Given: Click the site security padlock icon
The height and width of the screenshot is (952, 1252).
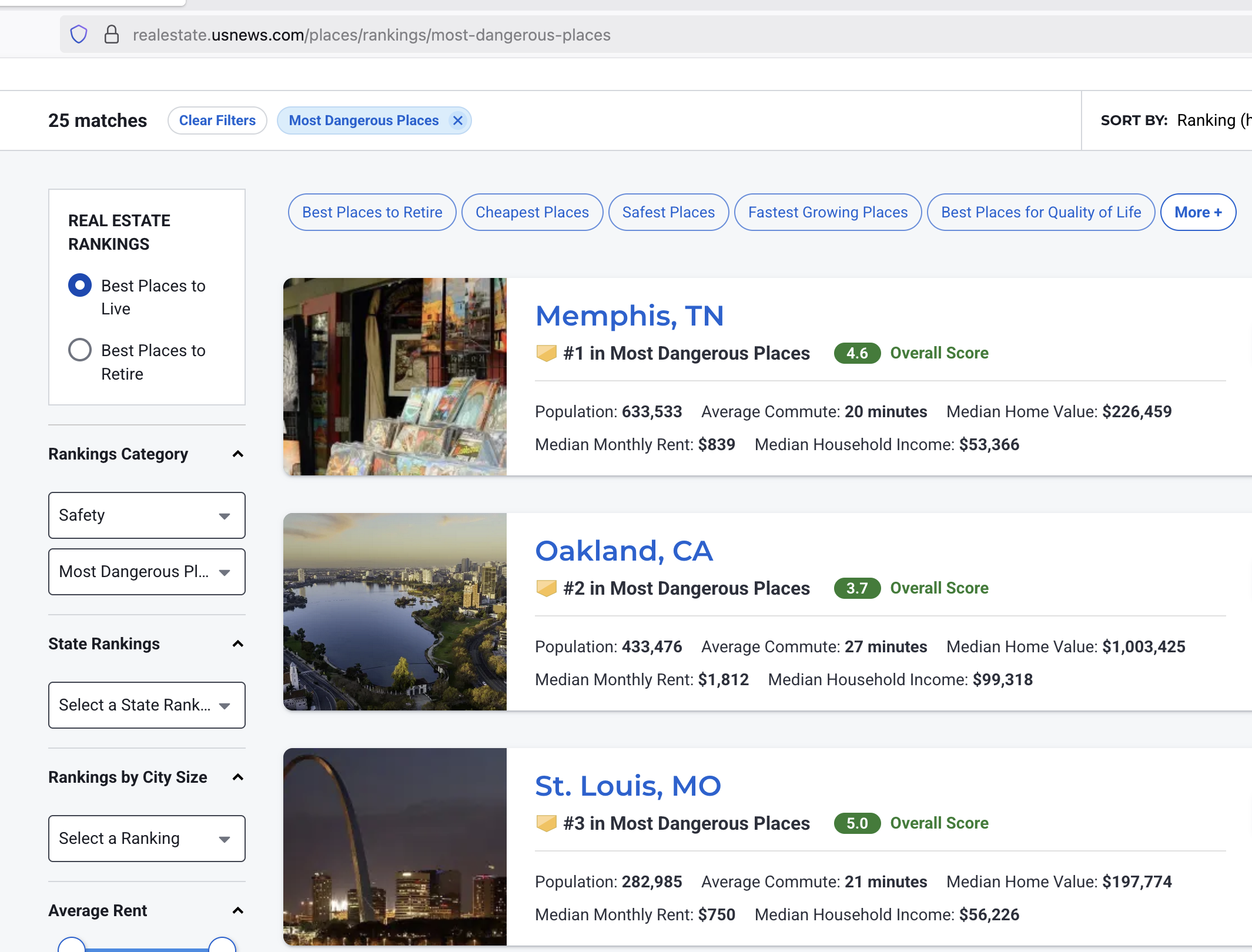Looking at the screenshot, I should [112, 35].
